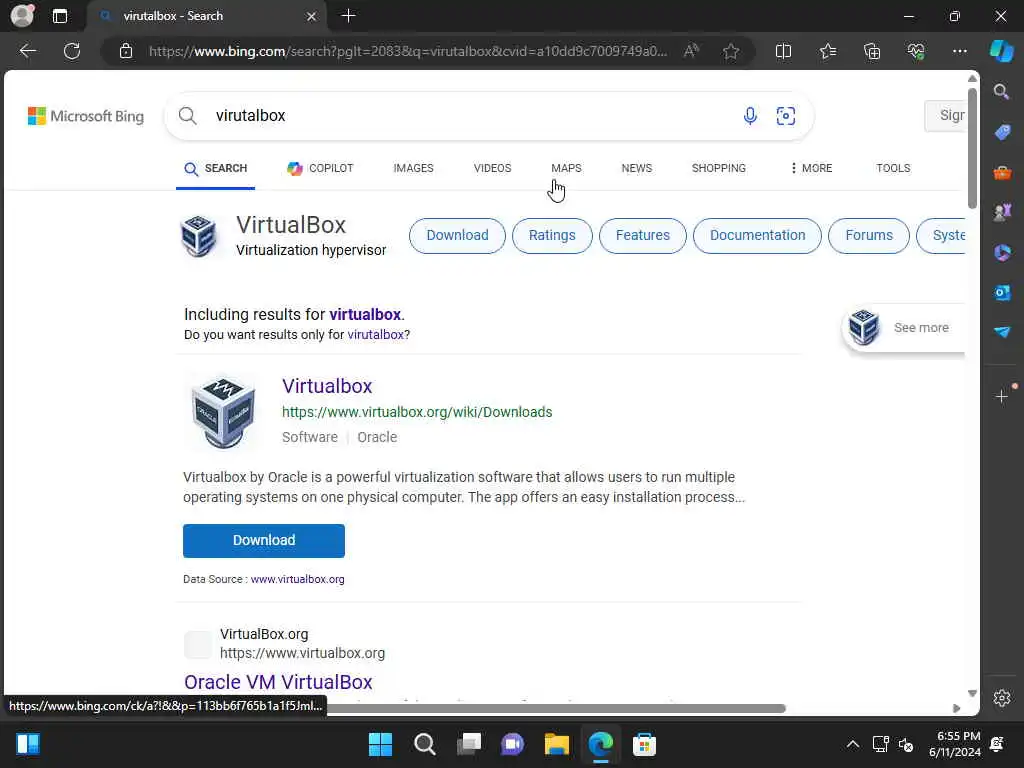Open Read aloud in address bar
Viewport: 1024px width, 768px height.
[692, 51]
